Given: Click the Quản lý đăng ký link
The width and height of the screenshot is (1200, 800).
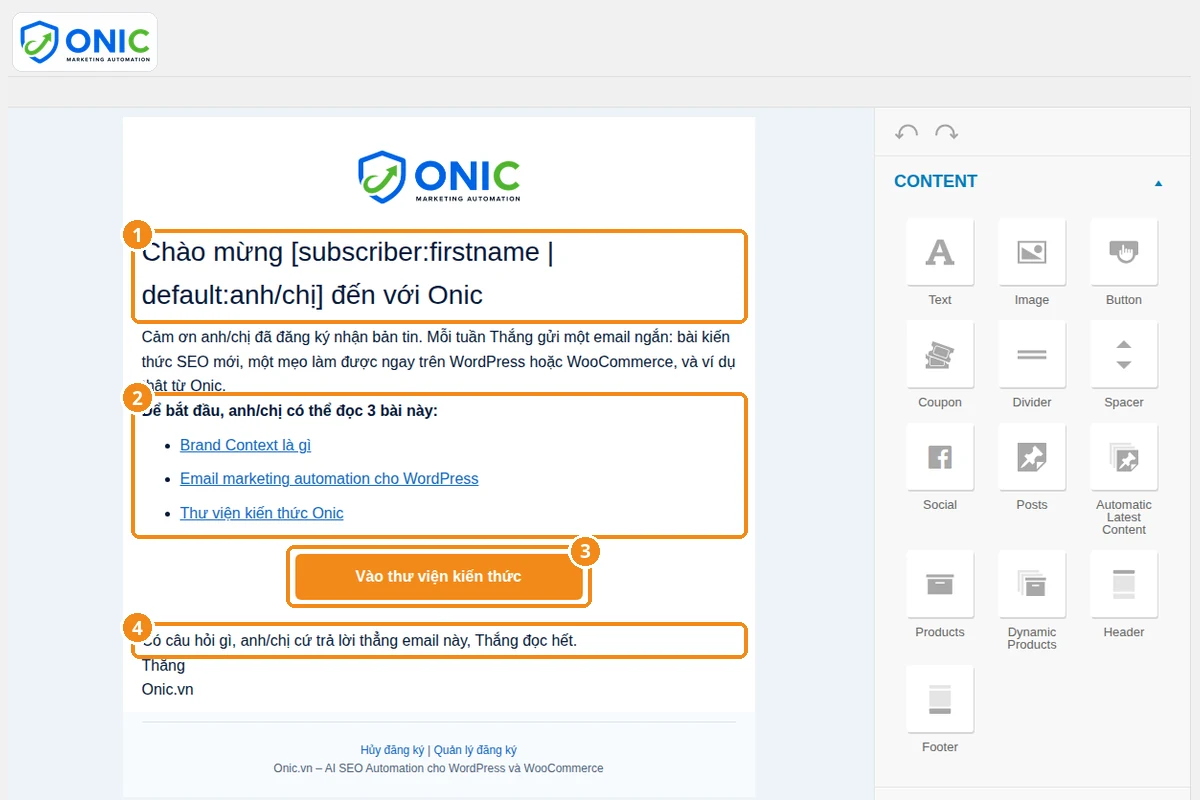Looking at the screenshot, I should [475, 750].
